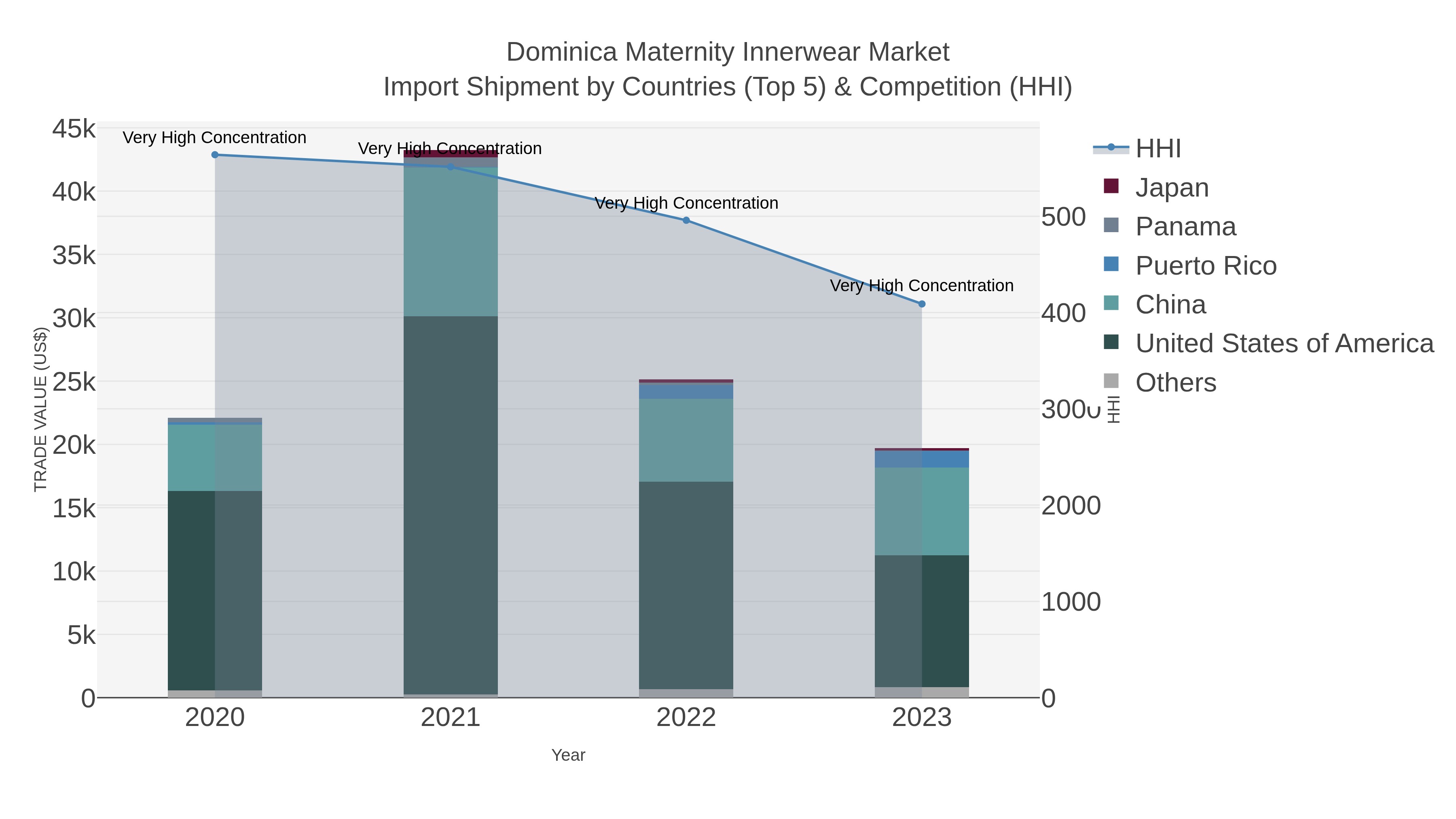Click the Panama slate legend swatch

tap(1111, 225)
